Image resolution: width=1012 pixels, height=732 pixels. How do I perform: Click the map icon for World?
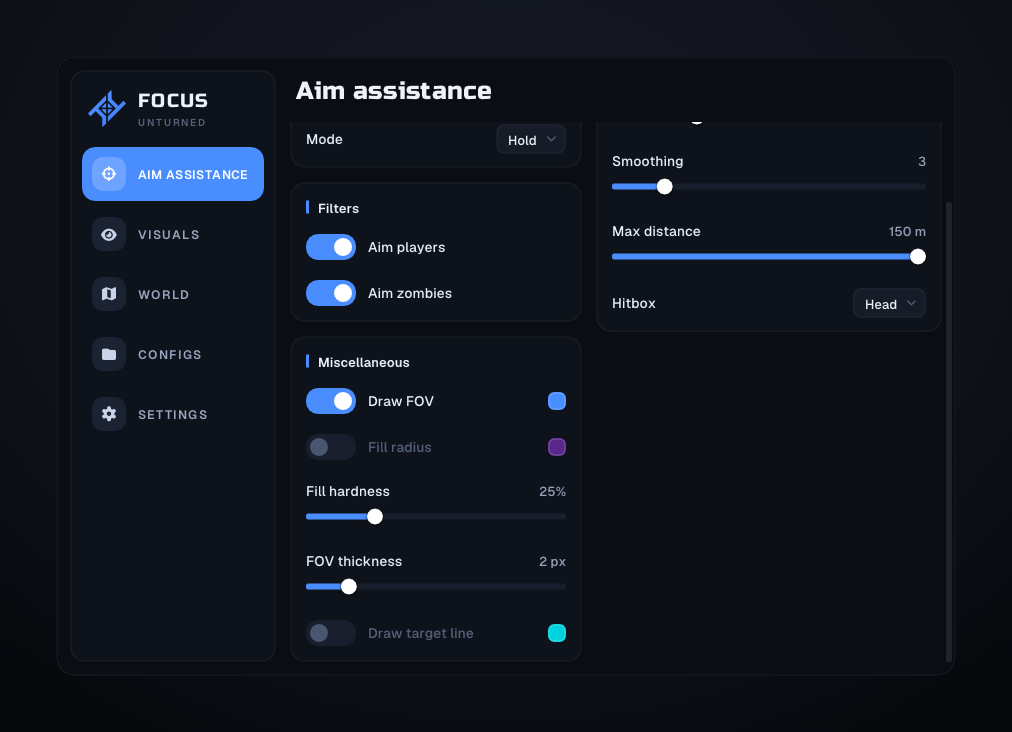pos(109,294)
